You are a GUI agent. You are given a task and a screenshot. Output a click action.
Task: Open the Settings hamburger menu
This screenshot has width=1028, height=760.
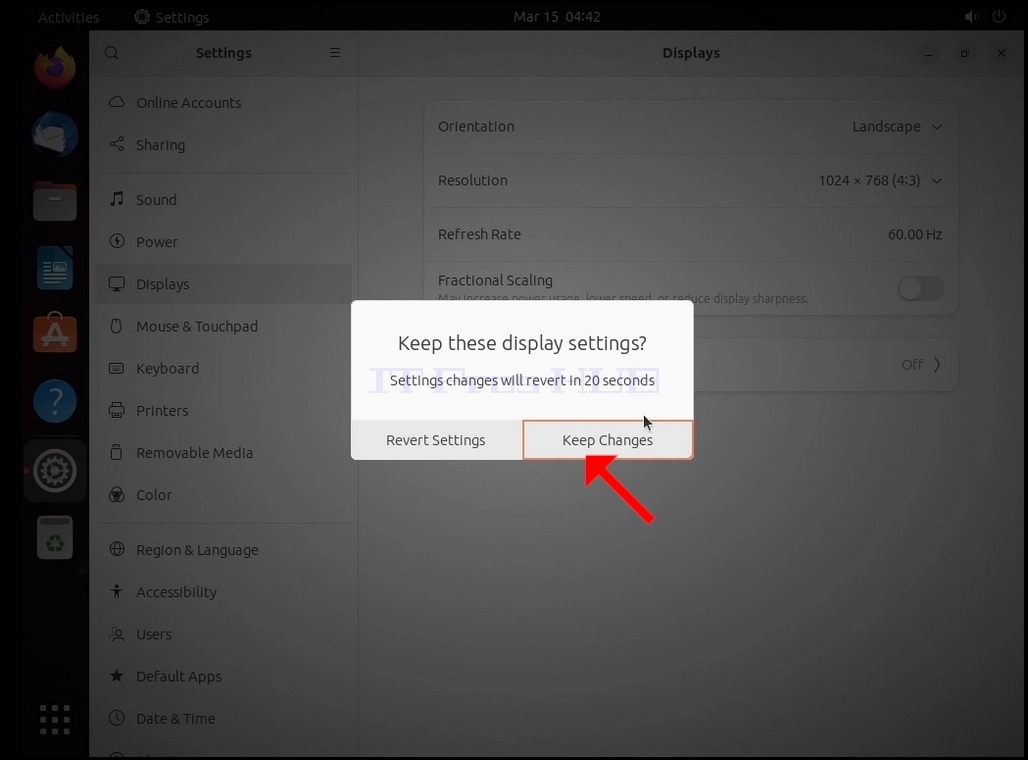tap(335, 52)
